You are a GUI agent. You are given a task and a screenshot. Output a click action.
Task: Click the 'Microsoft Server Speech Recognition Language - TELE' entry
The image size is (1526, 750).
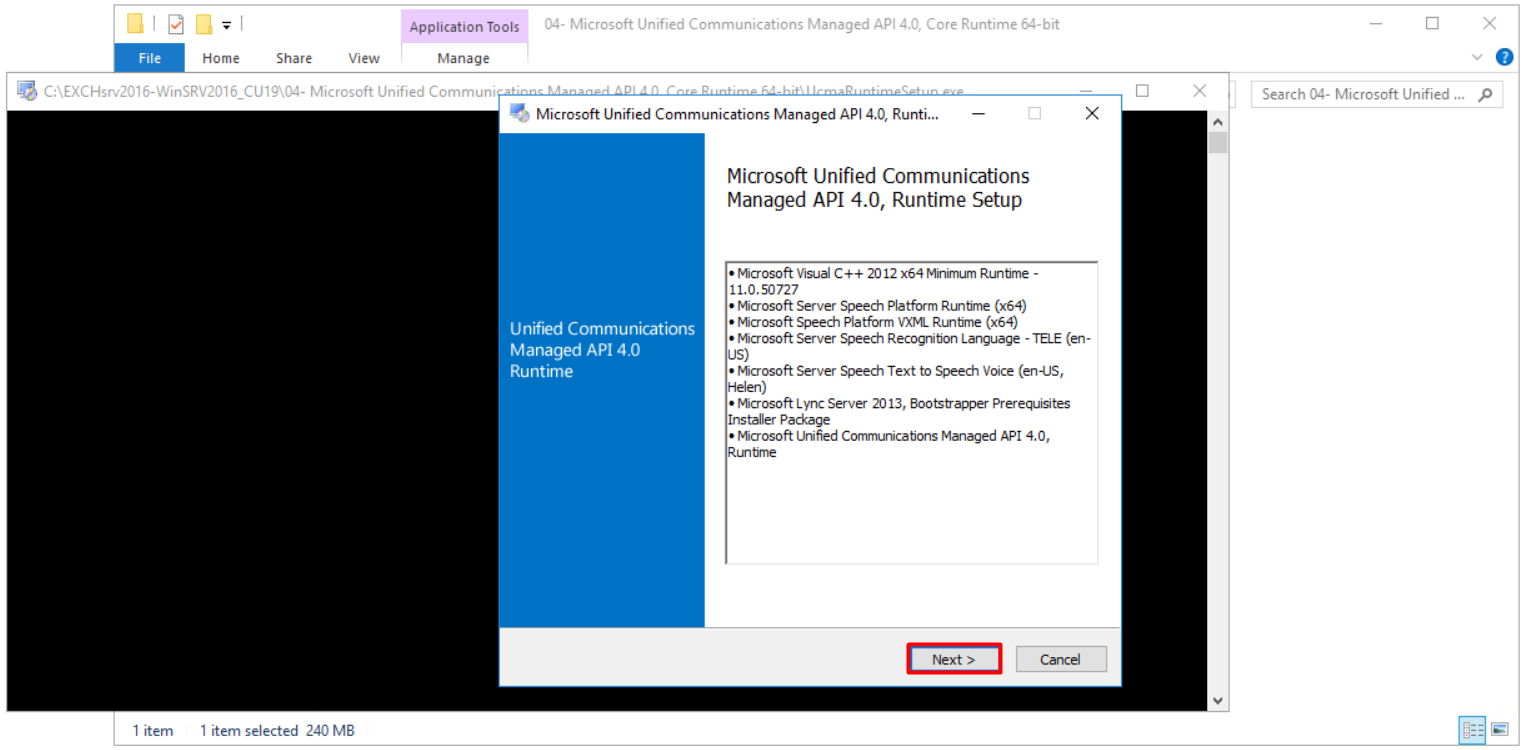909,346
